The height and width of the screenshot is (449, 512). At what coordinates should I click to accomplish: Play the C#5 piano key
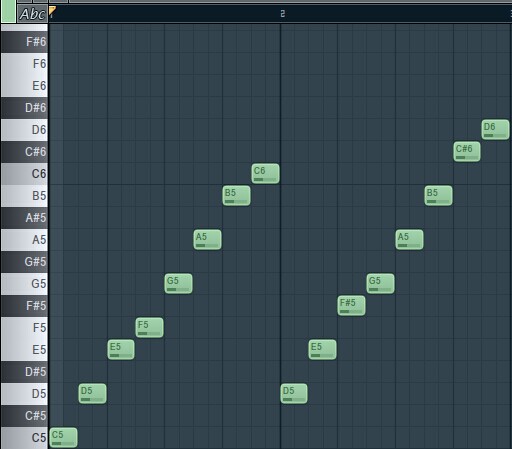click(24, 416)
